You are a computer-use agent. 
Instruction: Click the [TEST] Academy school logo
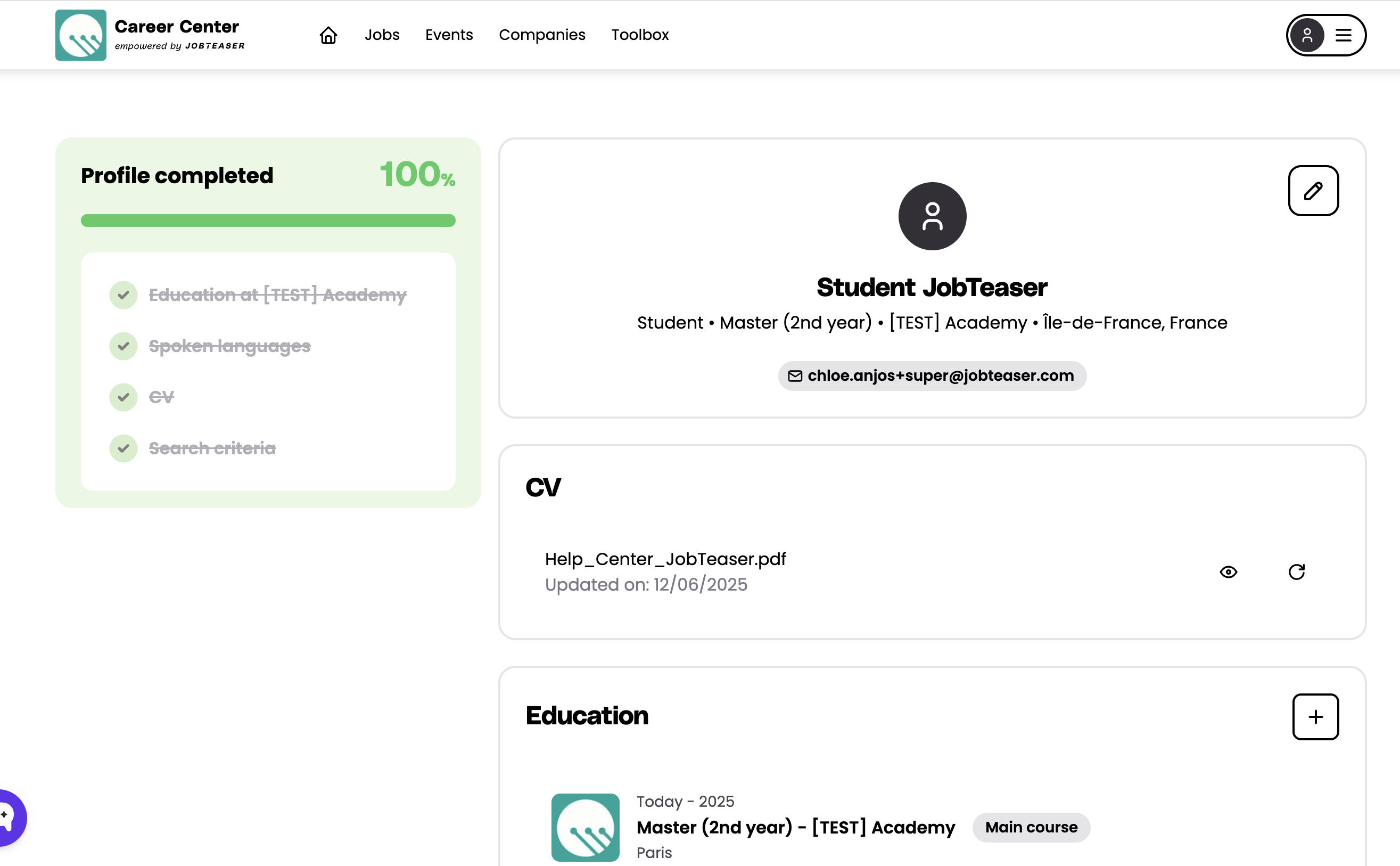pos(584,827)
